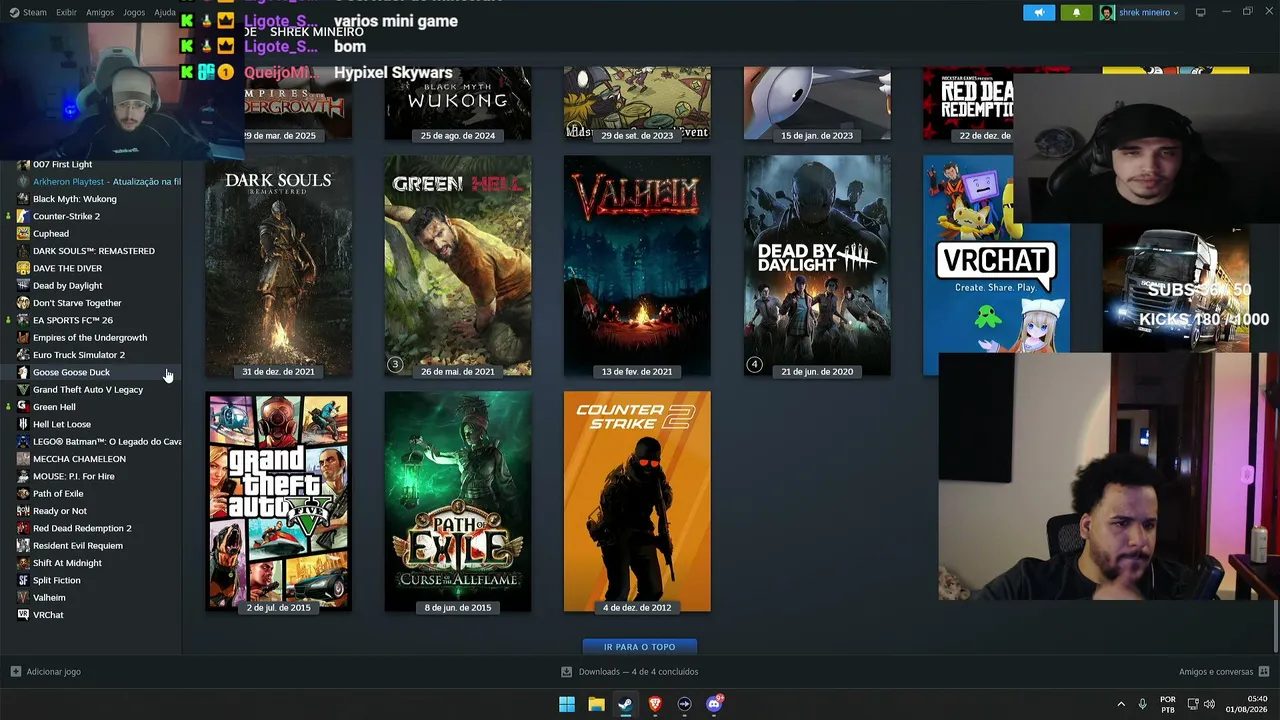Click the VRChat sidebar icon
Image resolution: width=1280 pixels, height=720 pixels.
pos(23,615)
